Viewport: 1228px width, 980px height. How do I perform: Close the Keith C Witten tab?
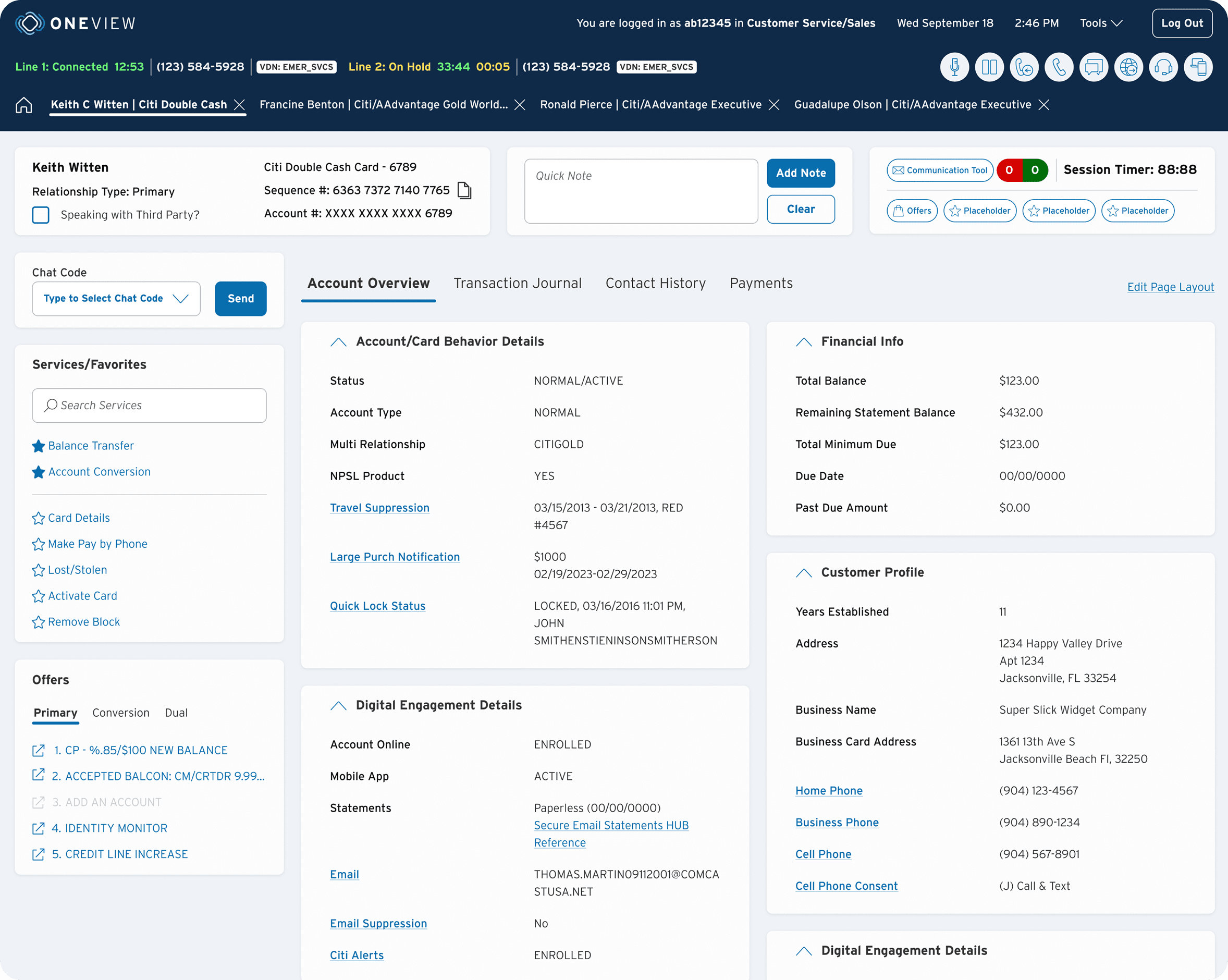[240, 105]
